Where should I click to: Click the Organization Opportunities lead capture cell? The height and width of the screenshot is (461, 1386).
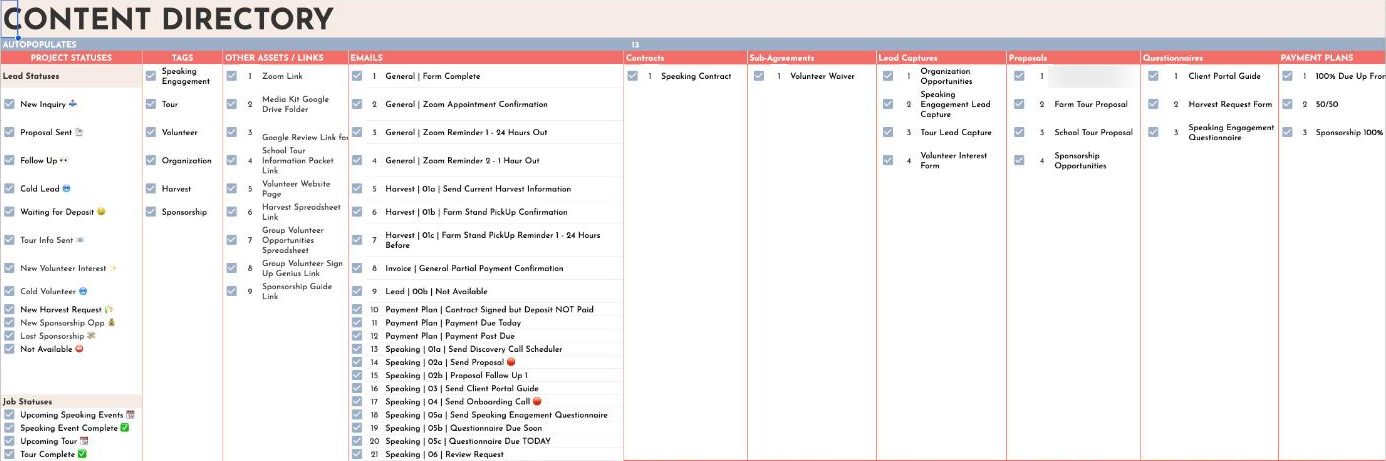(946, 76)
